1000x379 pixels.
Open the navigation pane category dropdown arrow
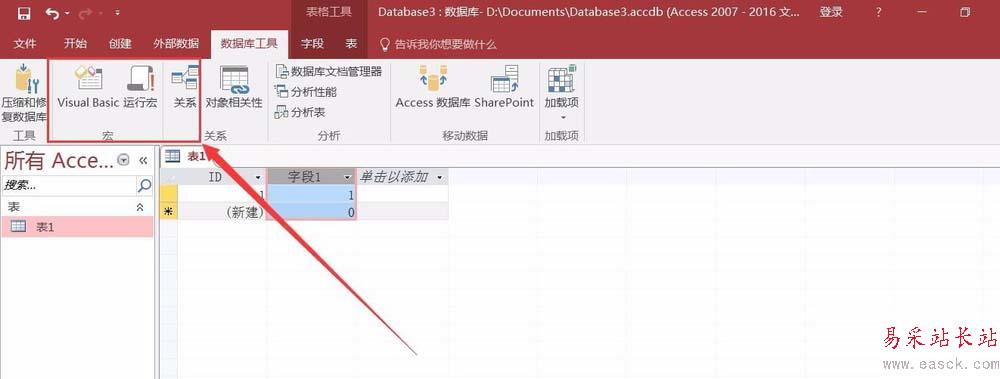[x=124, y=160]
